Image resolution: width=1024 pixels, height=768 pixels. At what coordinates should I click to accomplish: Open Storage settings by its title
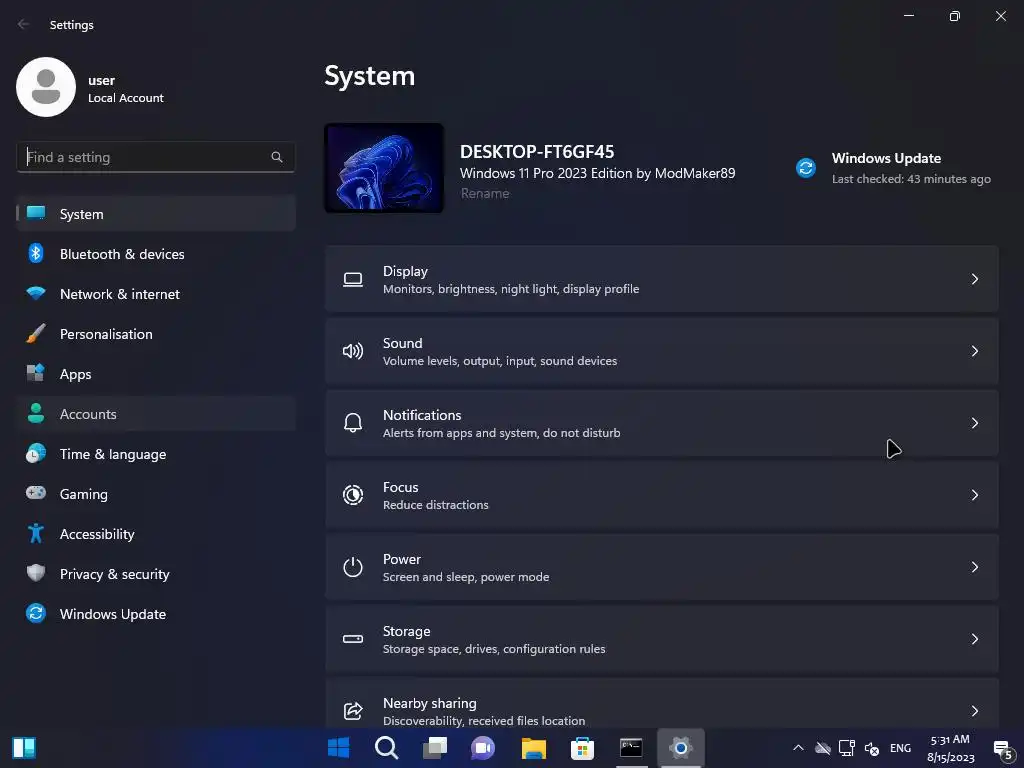[x=406, y=631]
